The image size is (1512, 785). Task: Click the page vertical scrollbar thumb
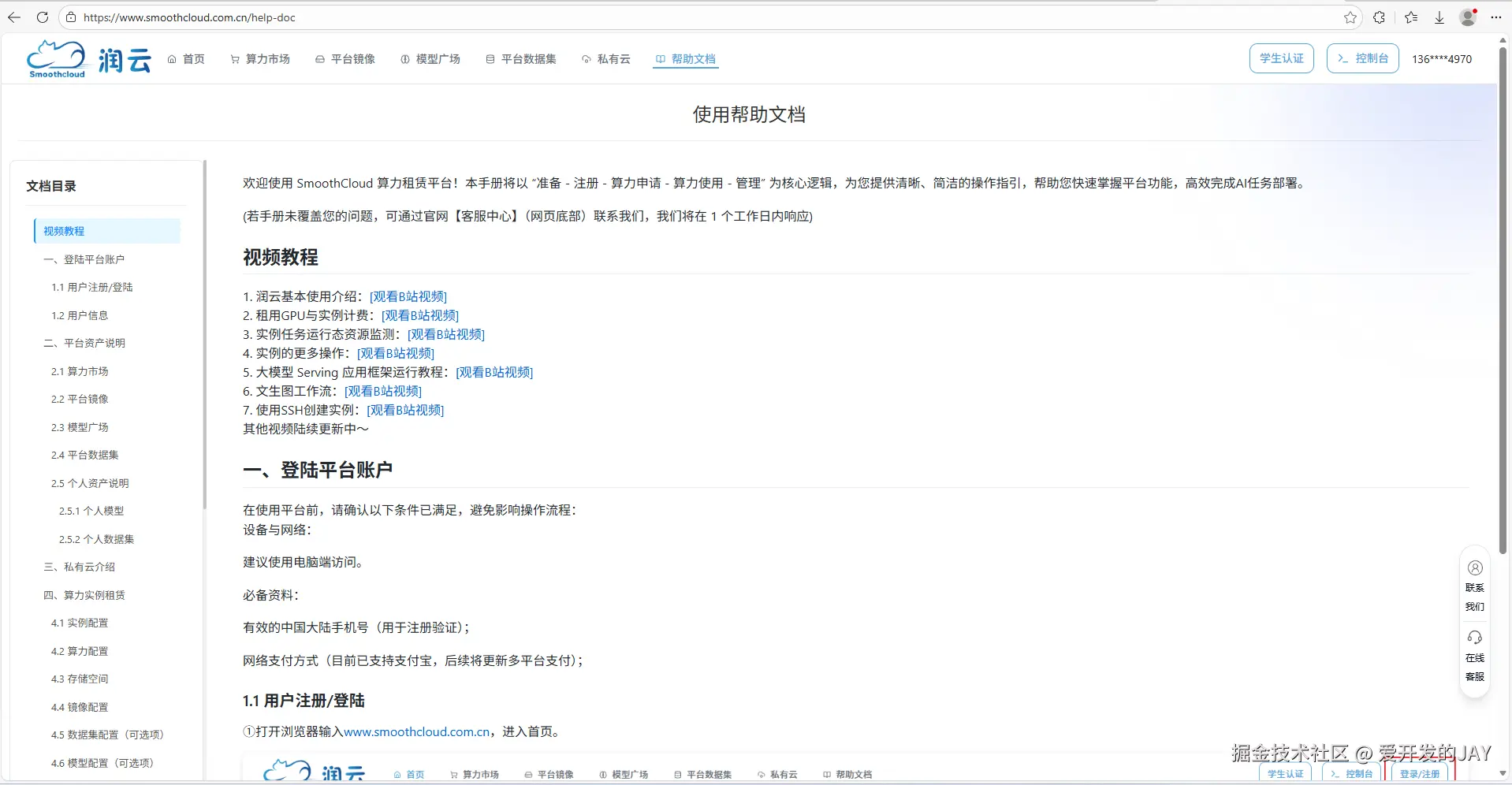point(1503,299)
